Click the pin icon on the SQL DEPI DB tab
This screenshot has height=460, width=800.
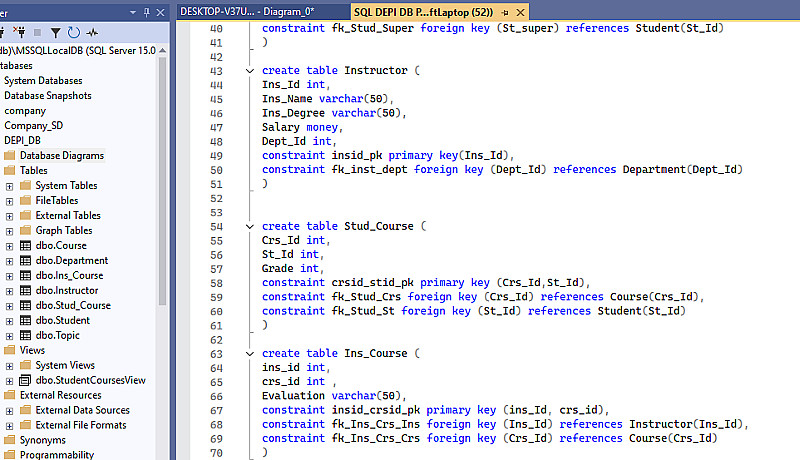click(x=505, y=12)
